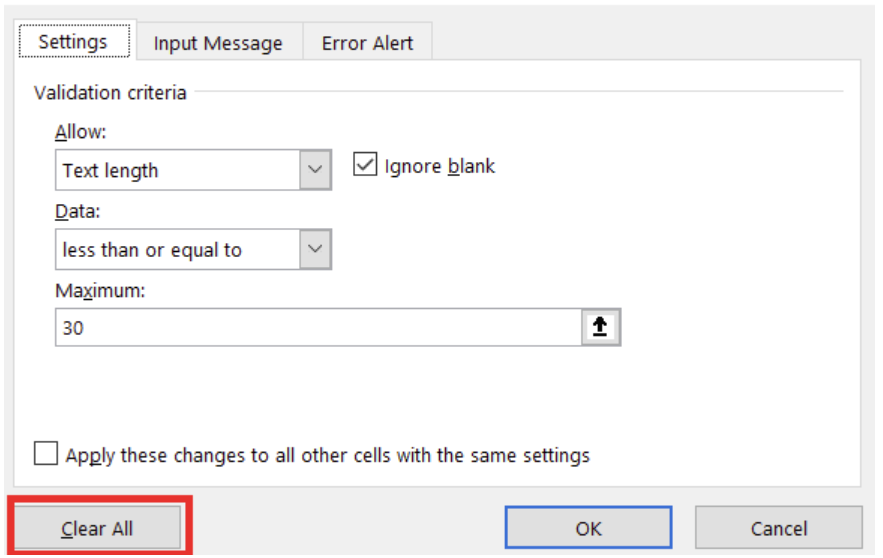Switch to the Input Message tab

[218, 43]
